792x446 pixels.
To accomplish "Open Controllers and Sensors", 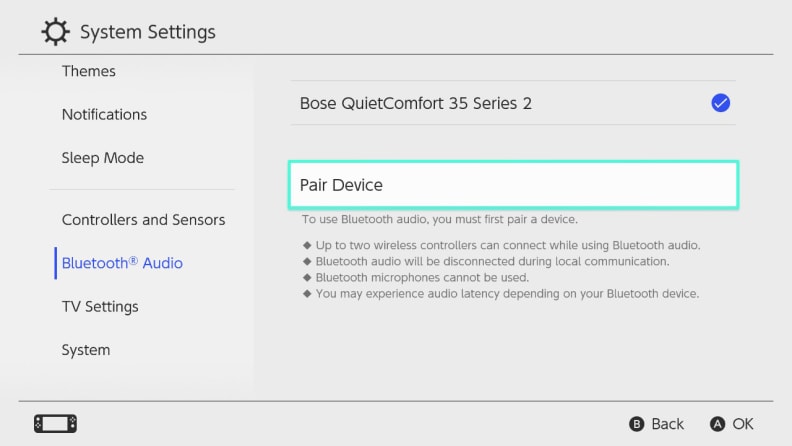I will (143, 220).
